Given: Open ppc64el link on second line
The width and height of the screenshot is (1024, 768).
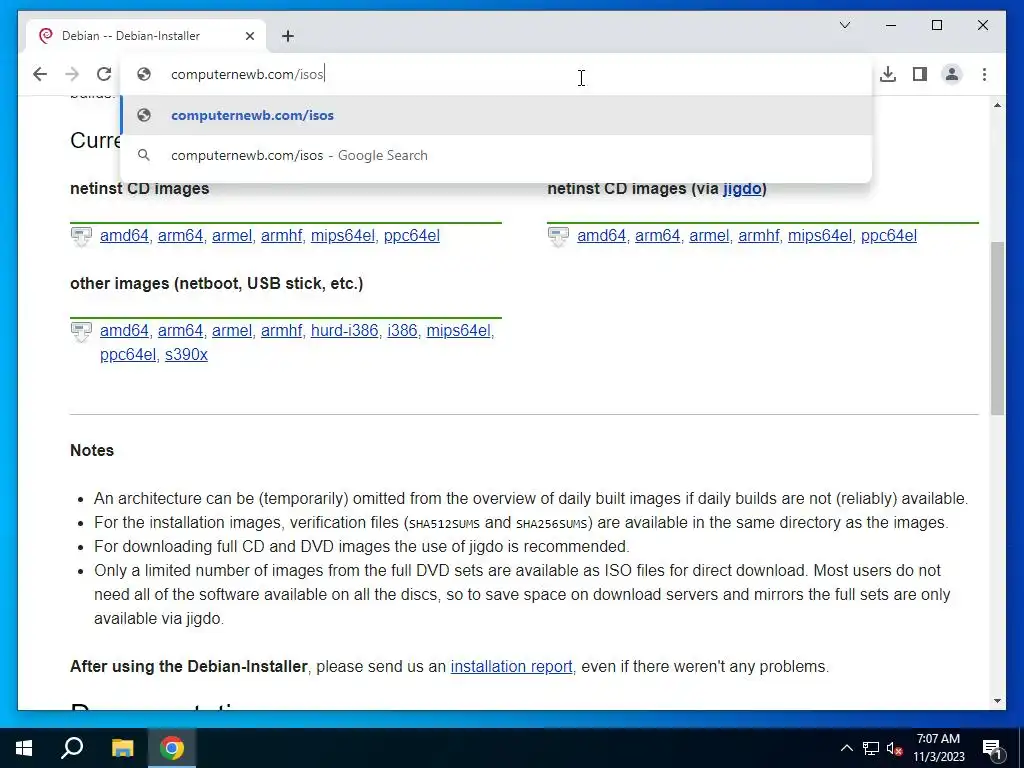Looking at the screenshot, I should [x=128, y=355].
